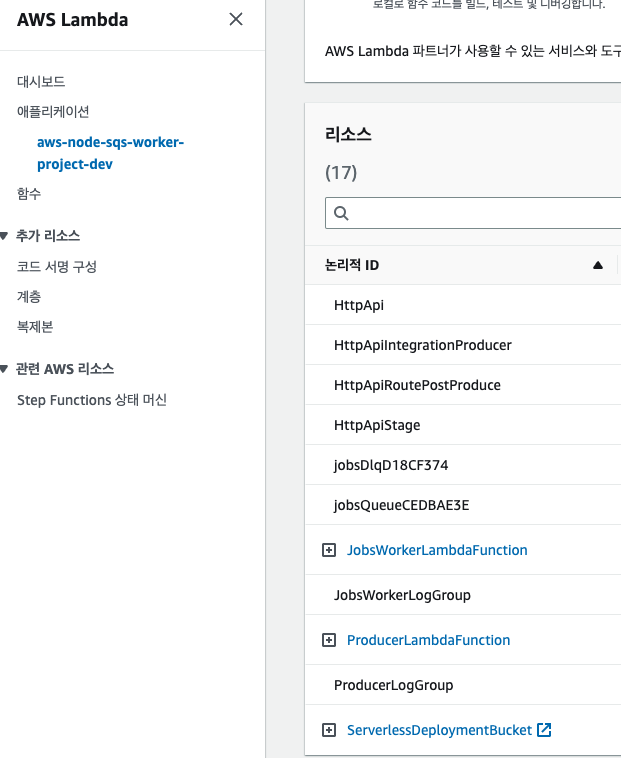
Task: Open 애플리케이션 in the sidebar
Action: [53, 112]
